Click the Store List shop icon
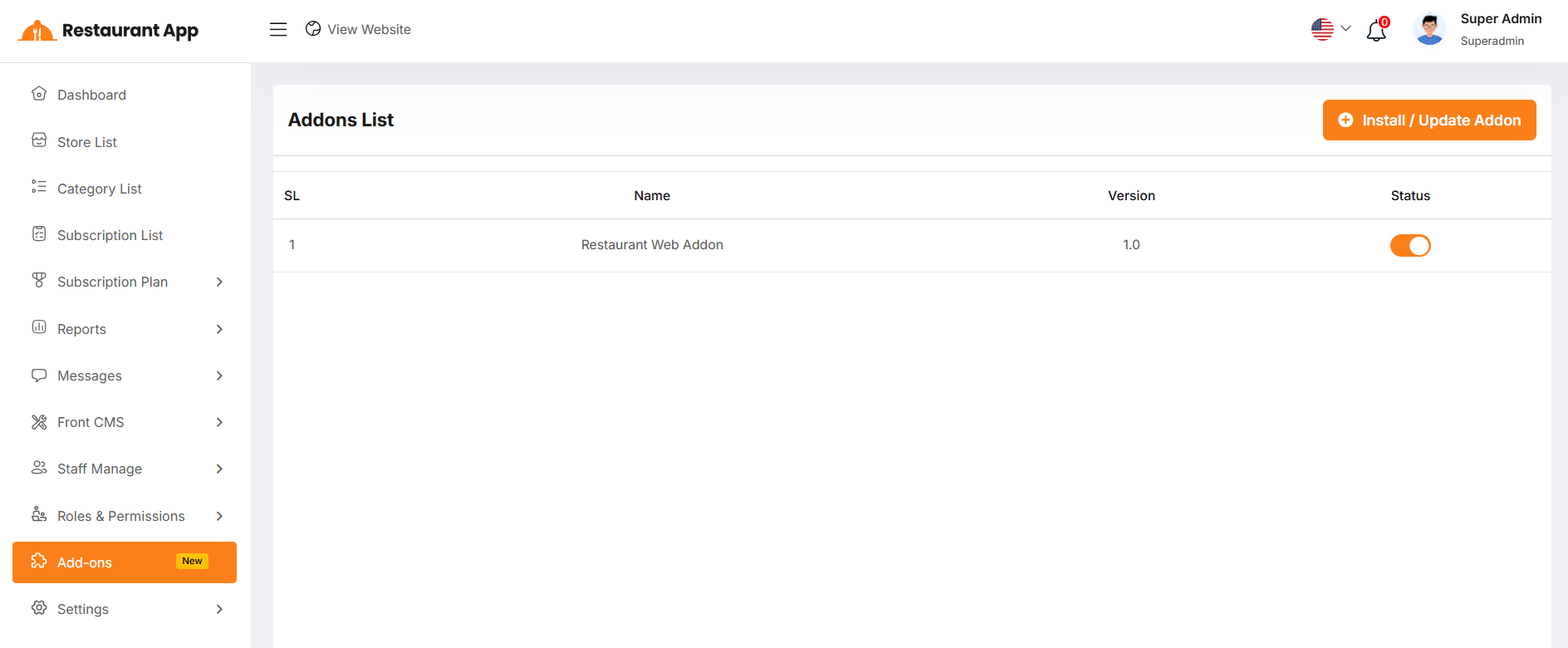The image size is (1568, 648). point(39,140)
